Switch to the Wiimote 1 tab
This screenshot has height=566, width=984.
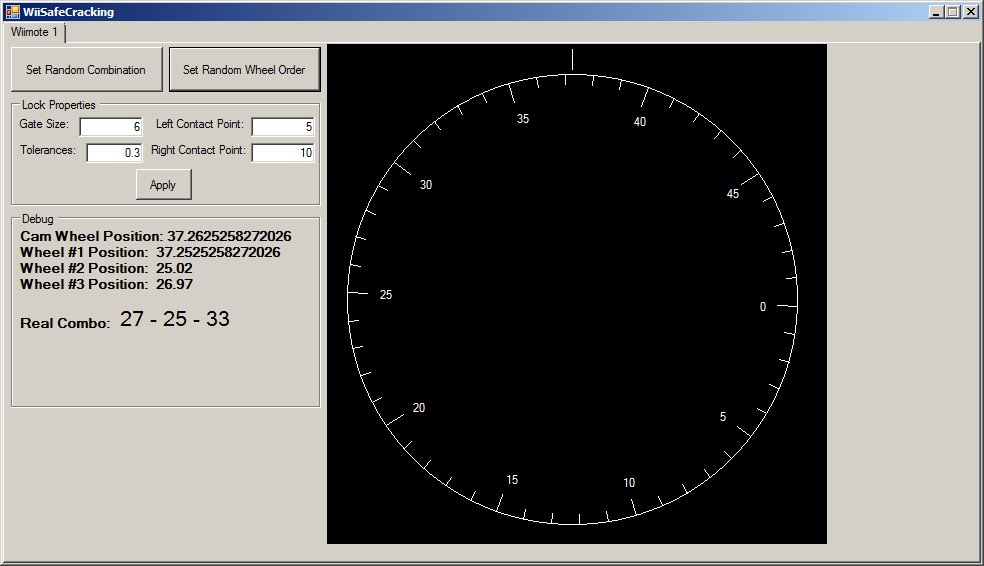pyautogui.click(x=34, y=33)
